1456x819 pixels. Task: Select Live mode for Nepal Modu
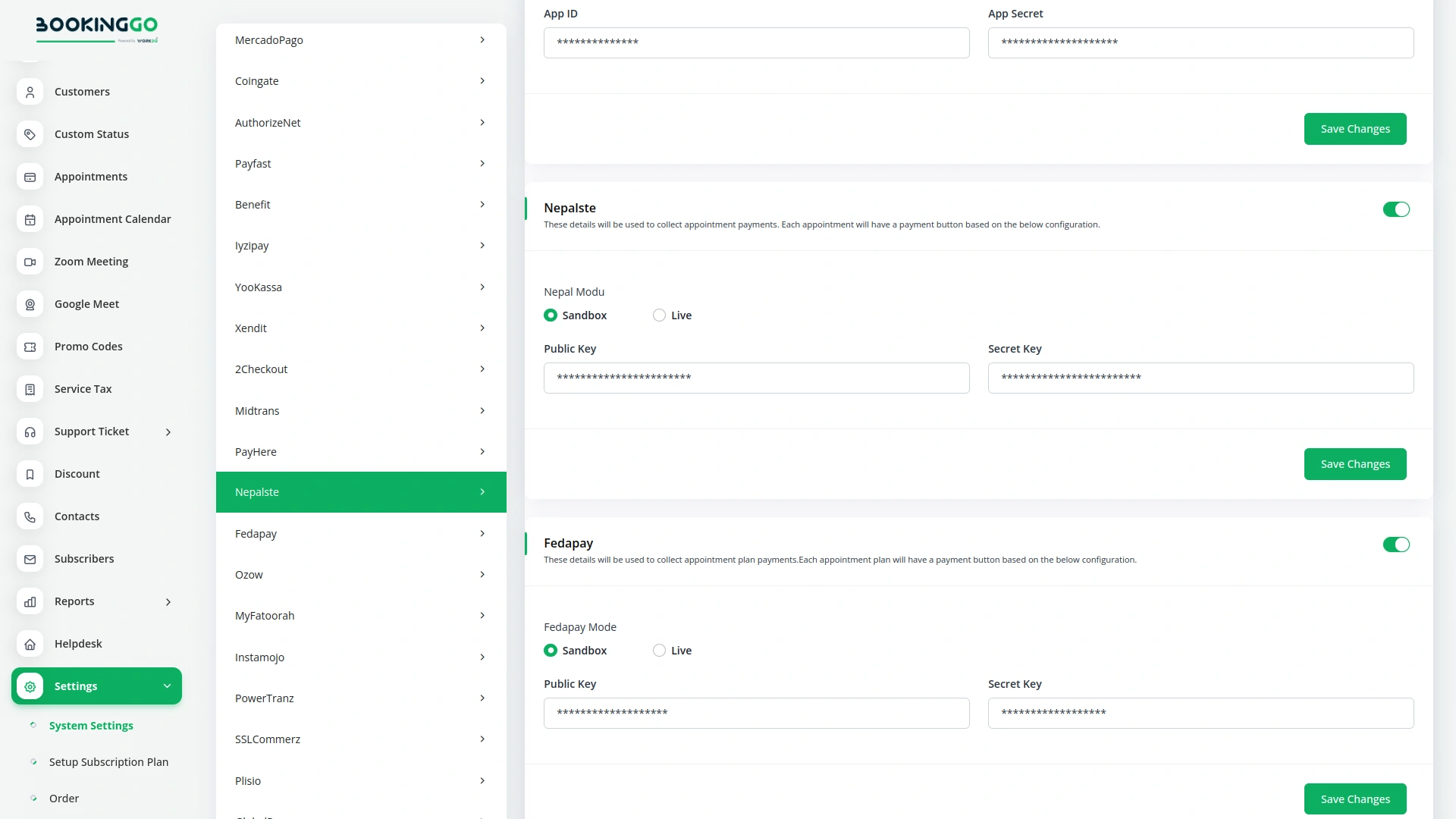(659, 315)
